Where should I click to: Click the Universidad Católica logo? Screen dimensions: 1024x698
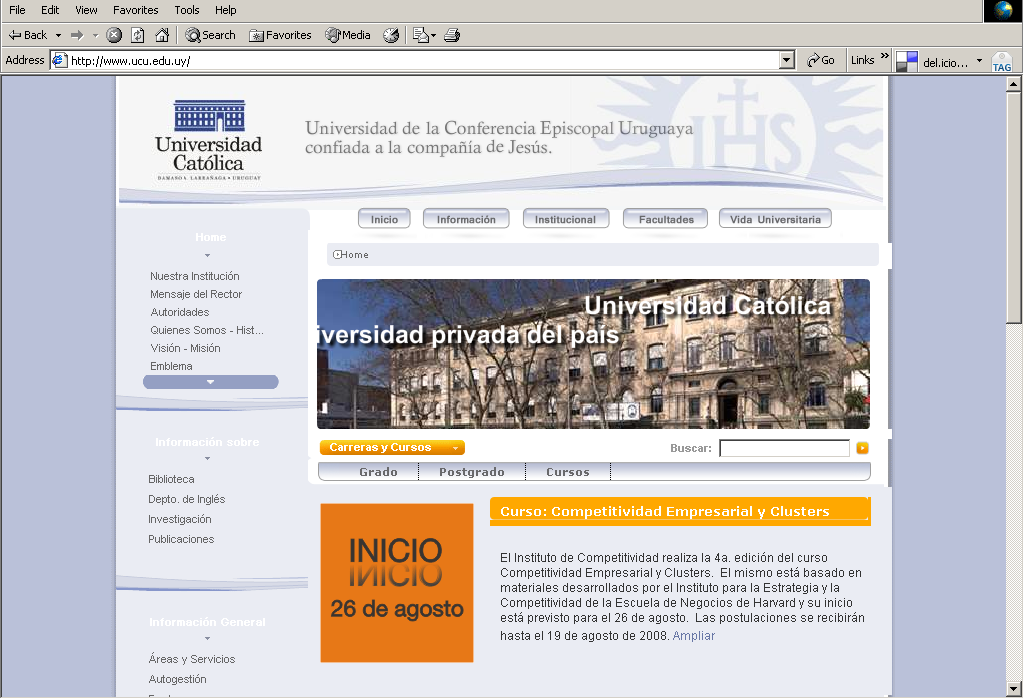[x=209, y=140]
